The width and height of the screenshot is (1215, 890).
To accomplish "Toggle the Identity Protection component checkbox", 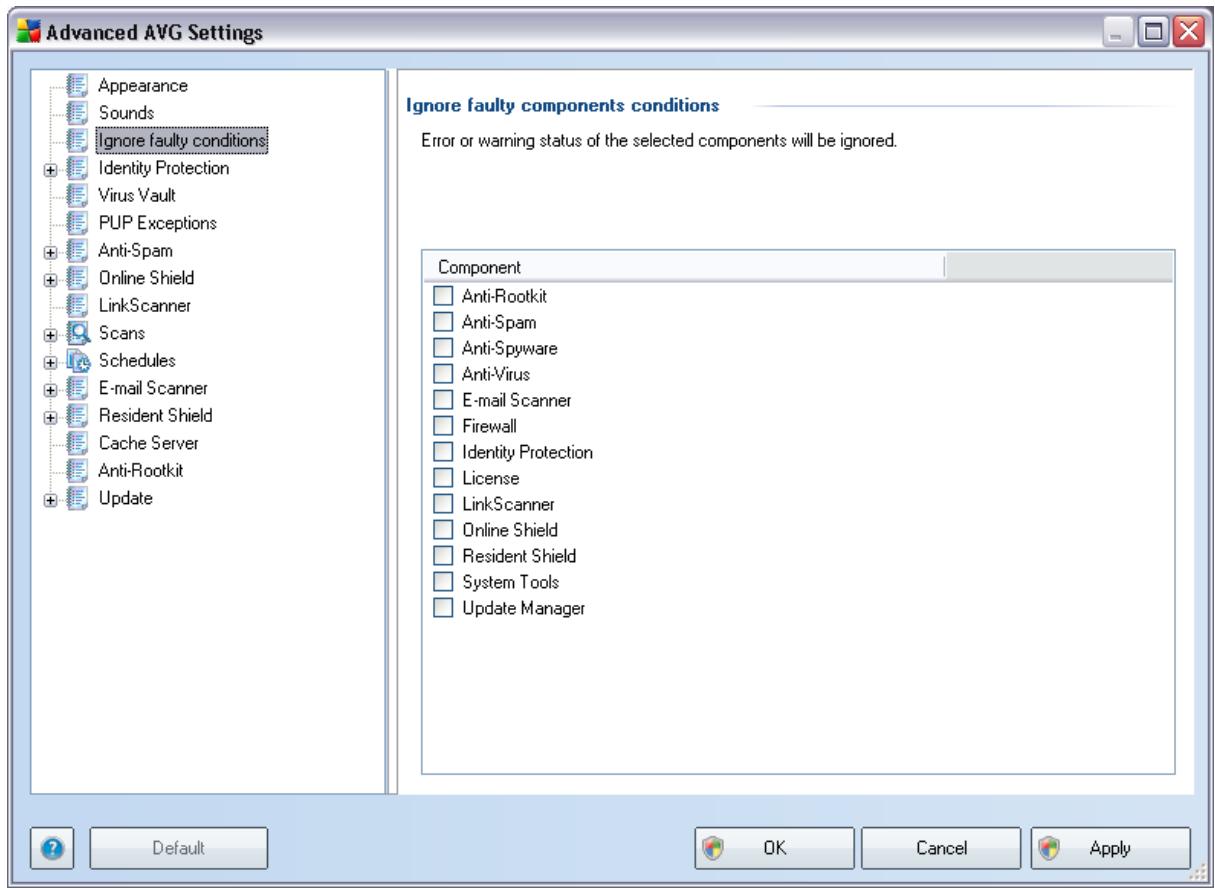I will point(442,452).
